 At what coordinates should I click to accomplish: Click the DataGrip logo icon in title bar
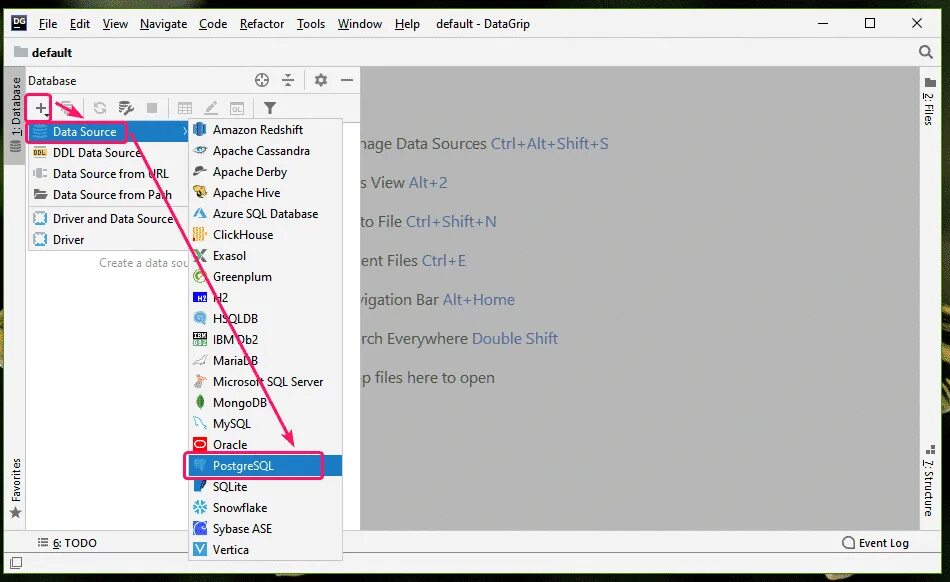click(x=19, y=23)
